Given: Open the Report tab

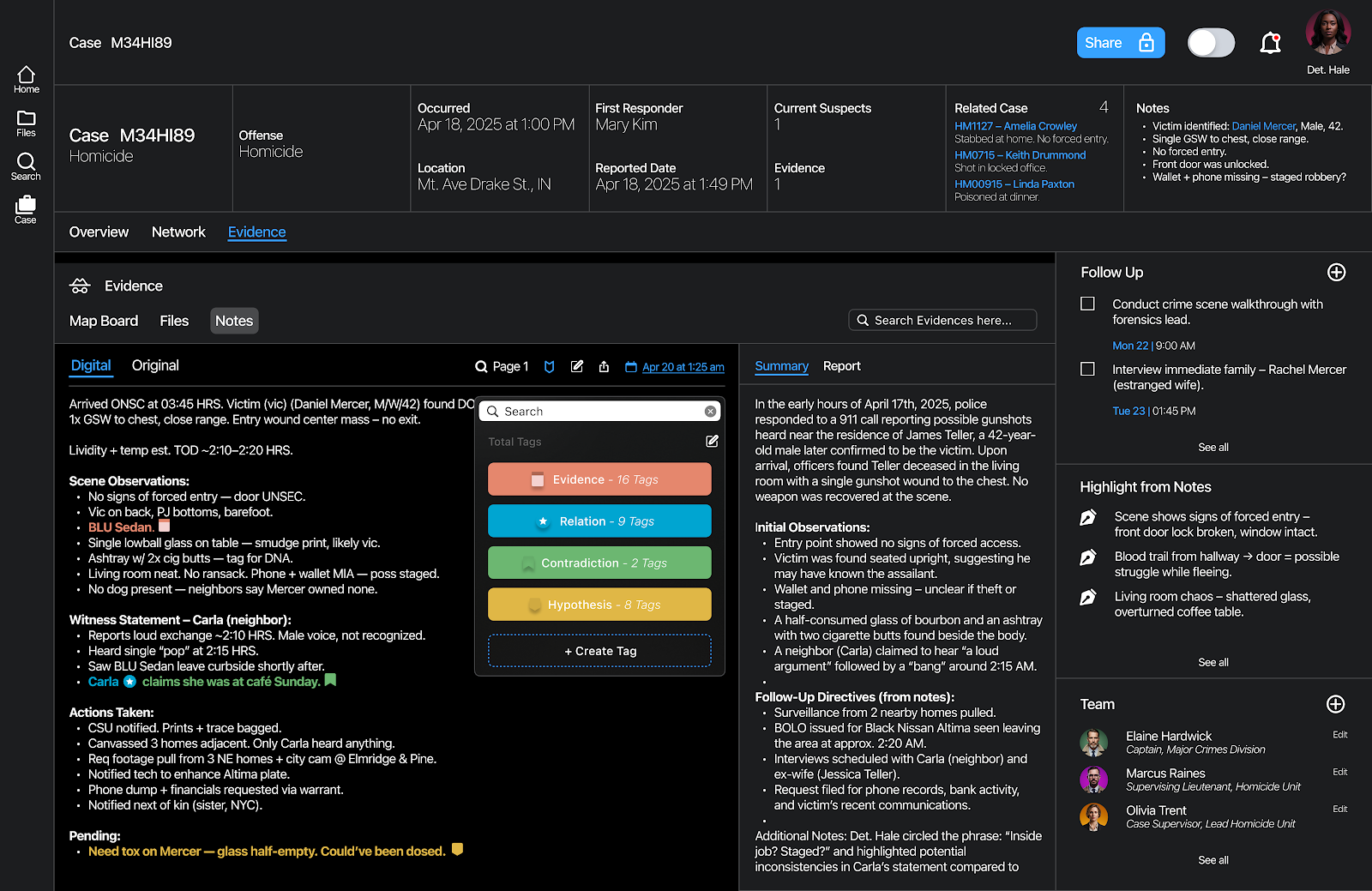Looking at the screenshot, I should (x=841, y=366).
